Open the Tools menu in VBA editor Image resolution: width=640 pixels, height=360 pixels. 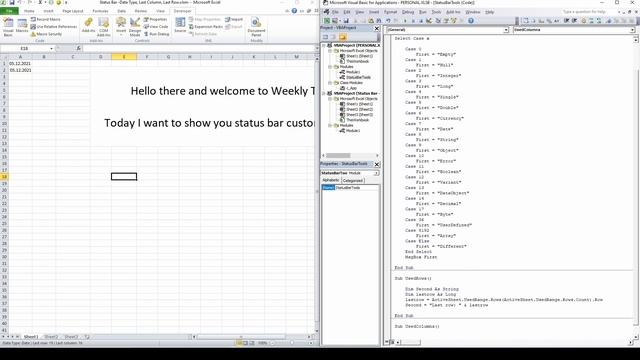pos(436,12)
